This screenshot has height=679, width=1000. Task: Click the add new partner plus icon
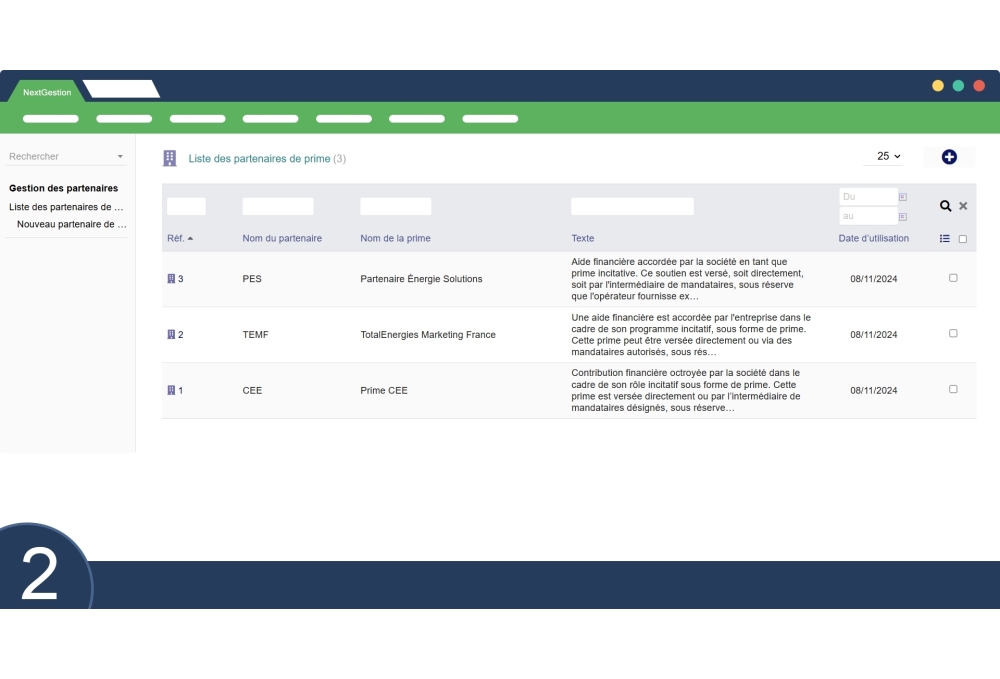(x=949, y=157)
